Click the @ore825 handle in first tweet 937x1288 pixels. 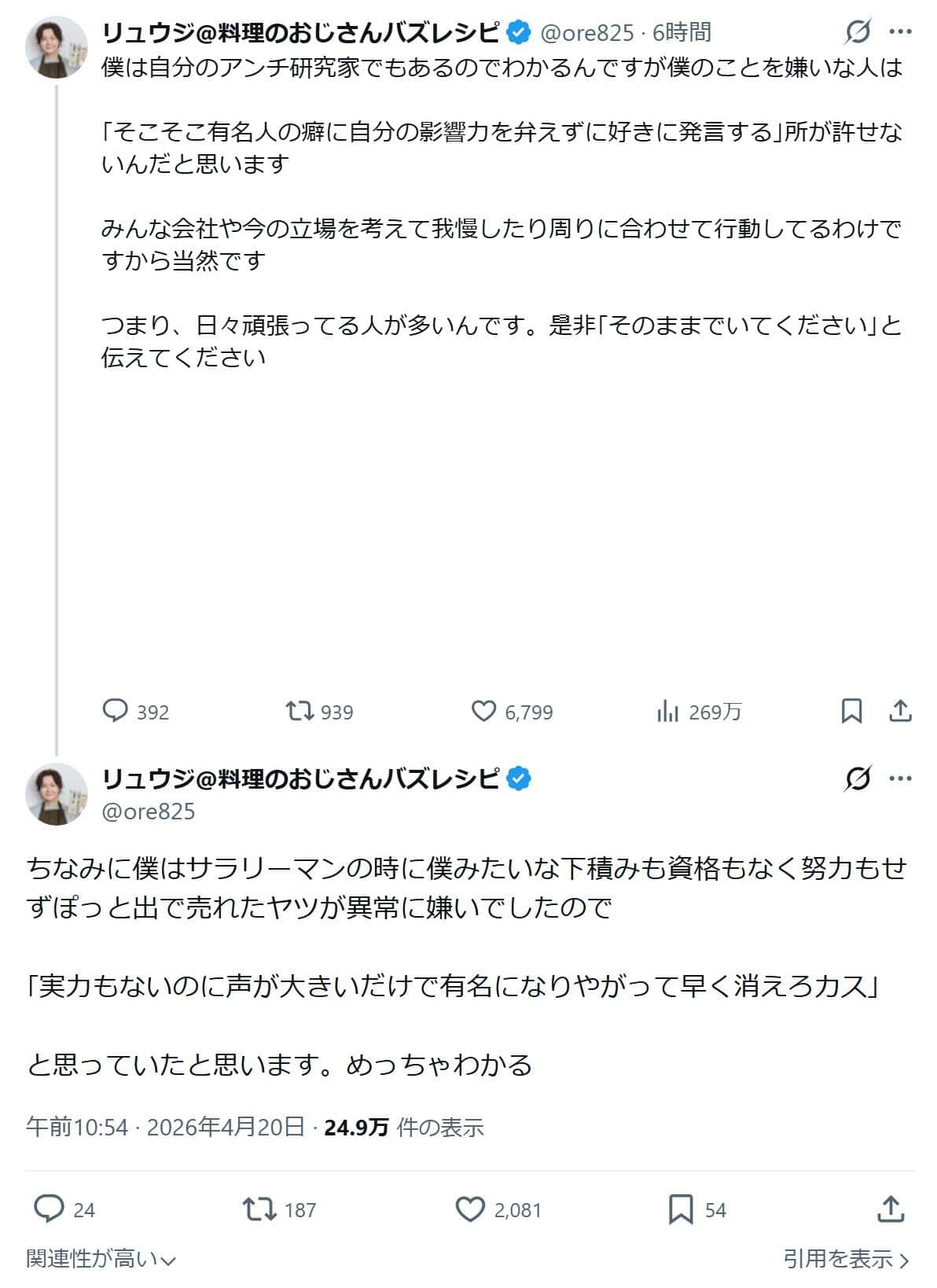pos(587,32)
